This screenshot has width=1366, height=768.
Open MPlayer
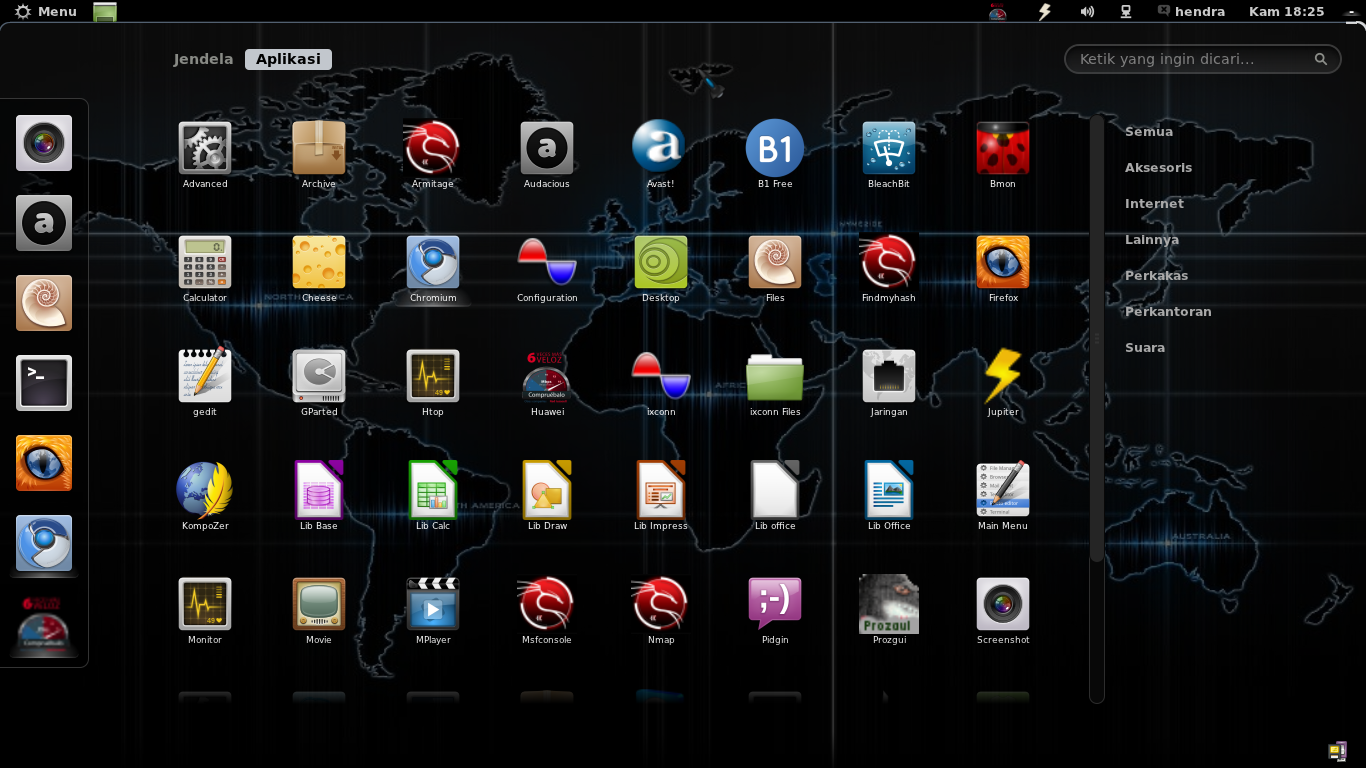433,604
